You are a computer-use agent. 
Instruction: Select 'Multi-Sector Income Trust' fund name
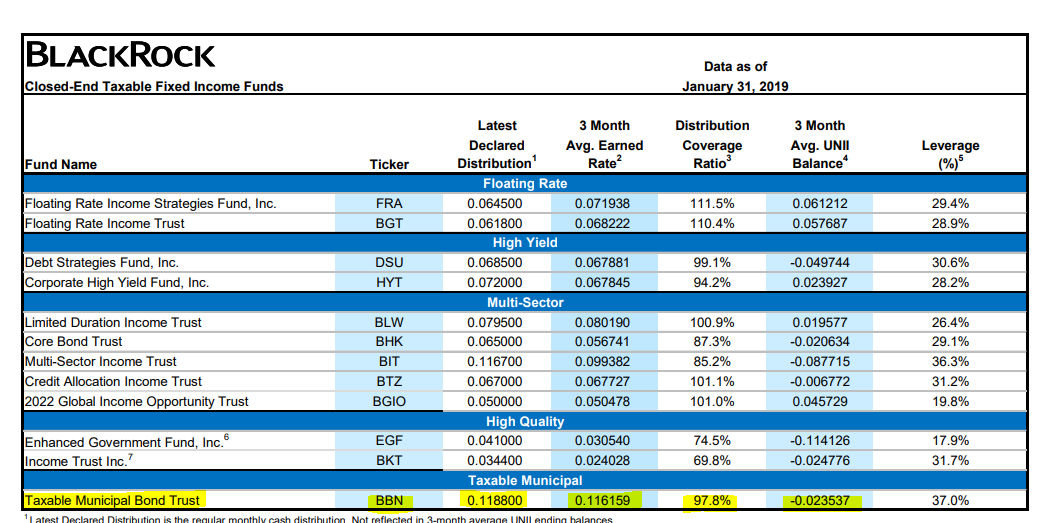[101, 362]
